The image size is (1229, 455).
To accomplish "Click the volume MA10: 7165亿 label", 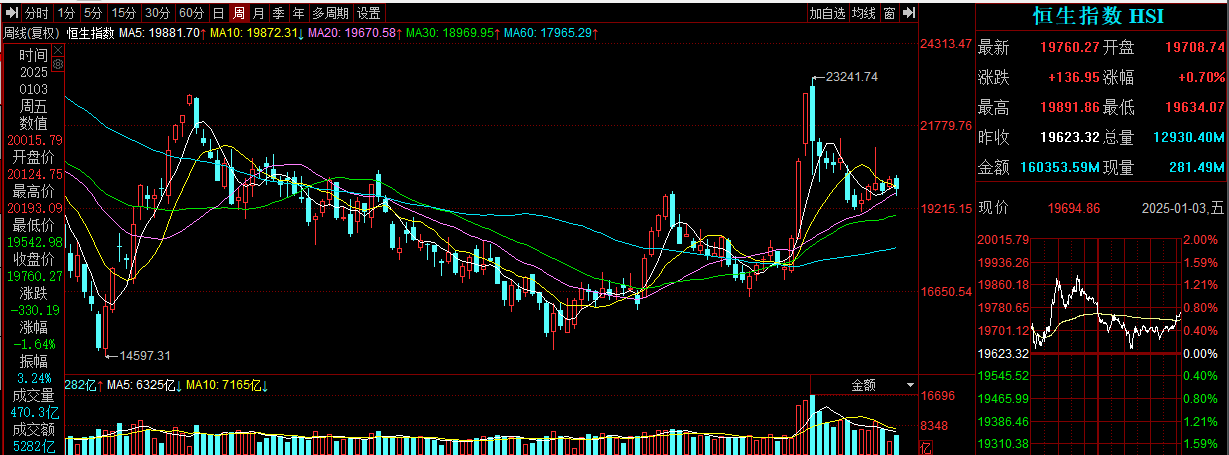I will 225,385.
